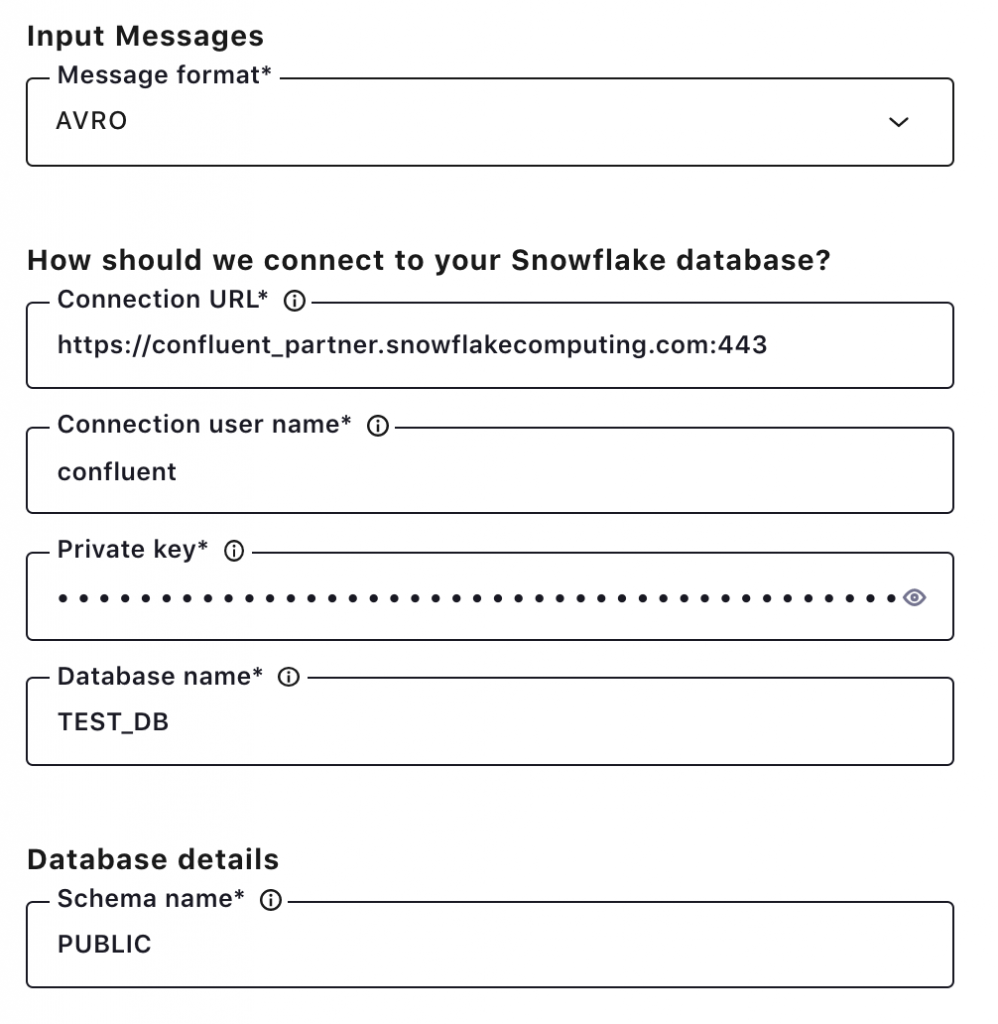Click the "Schema name*" label text
The width and height of the screenshot is (998, 1024).
coord(151,899)
